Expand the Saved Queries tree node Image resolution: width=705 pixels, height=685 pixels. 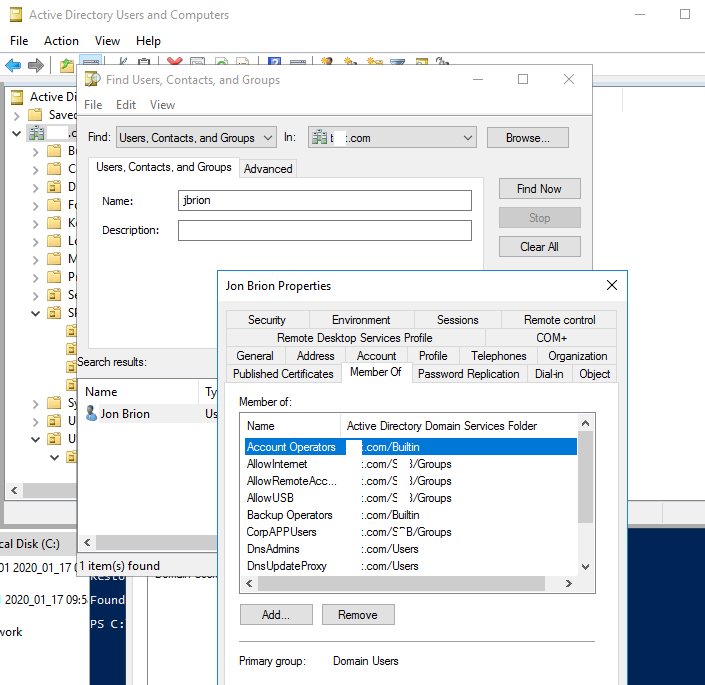(x=17, y=116)
